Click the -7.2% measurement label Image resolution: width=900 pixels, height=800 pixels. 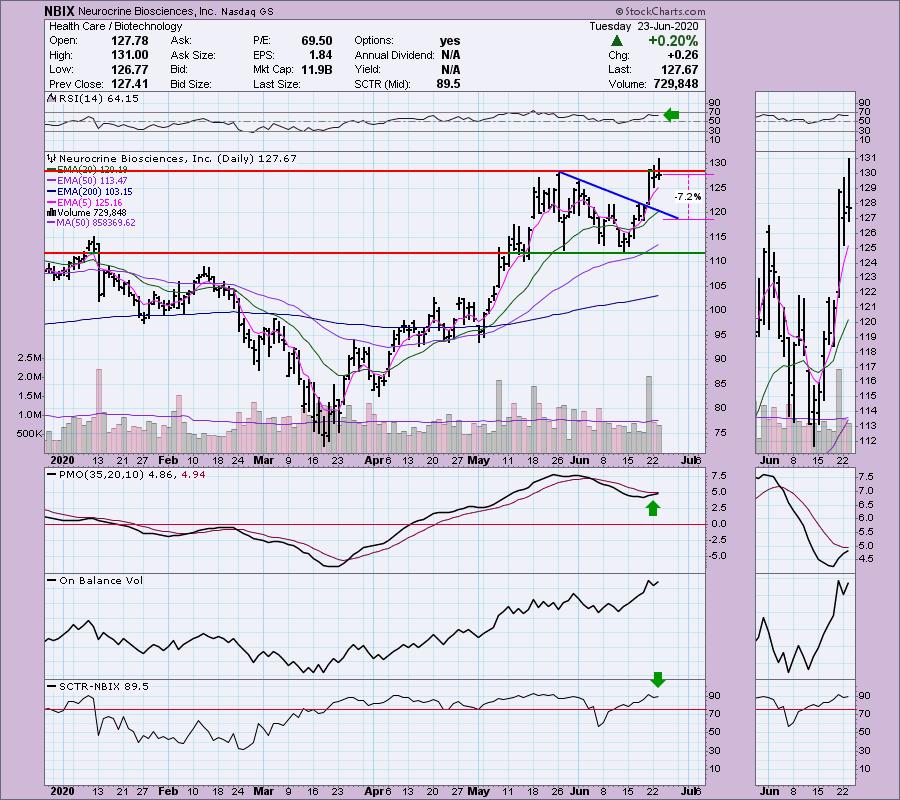[688, 196]
